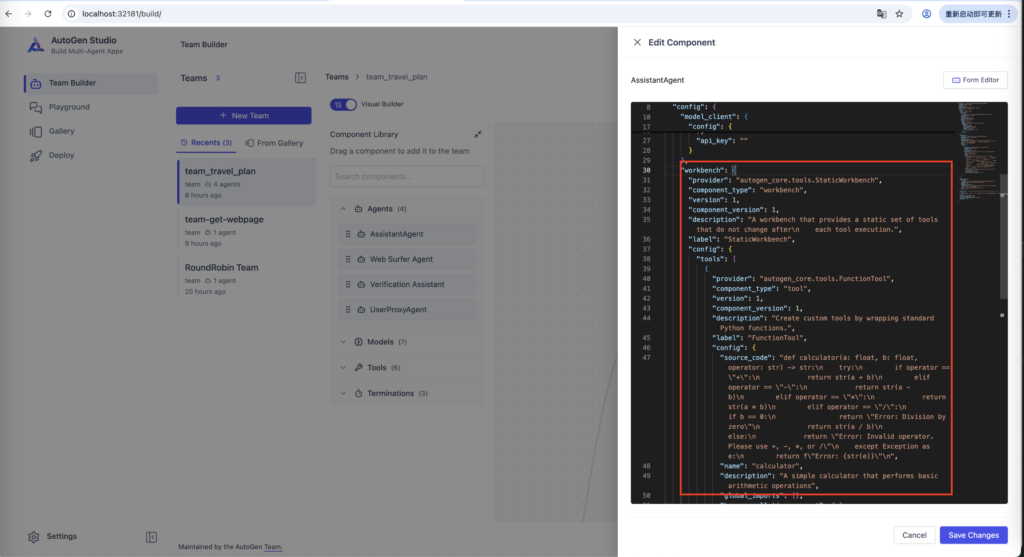Viewport: 1024px width, 557px height.
Task: Open the browser profile icon
Action: pyautogui.click(x=926, y=14)
